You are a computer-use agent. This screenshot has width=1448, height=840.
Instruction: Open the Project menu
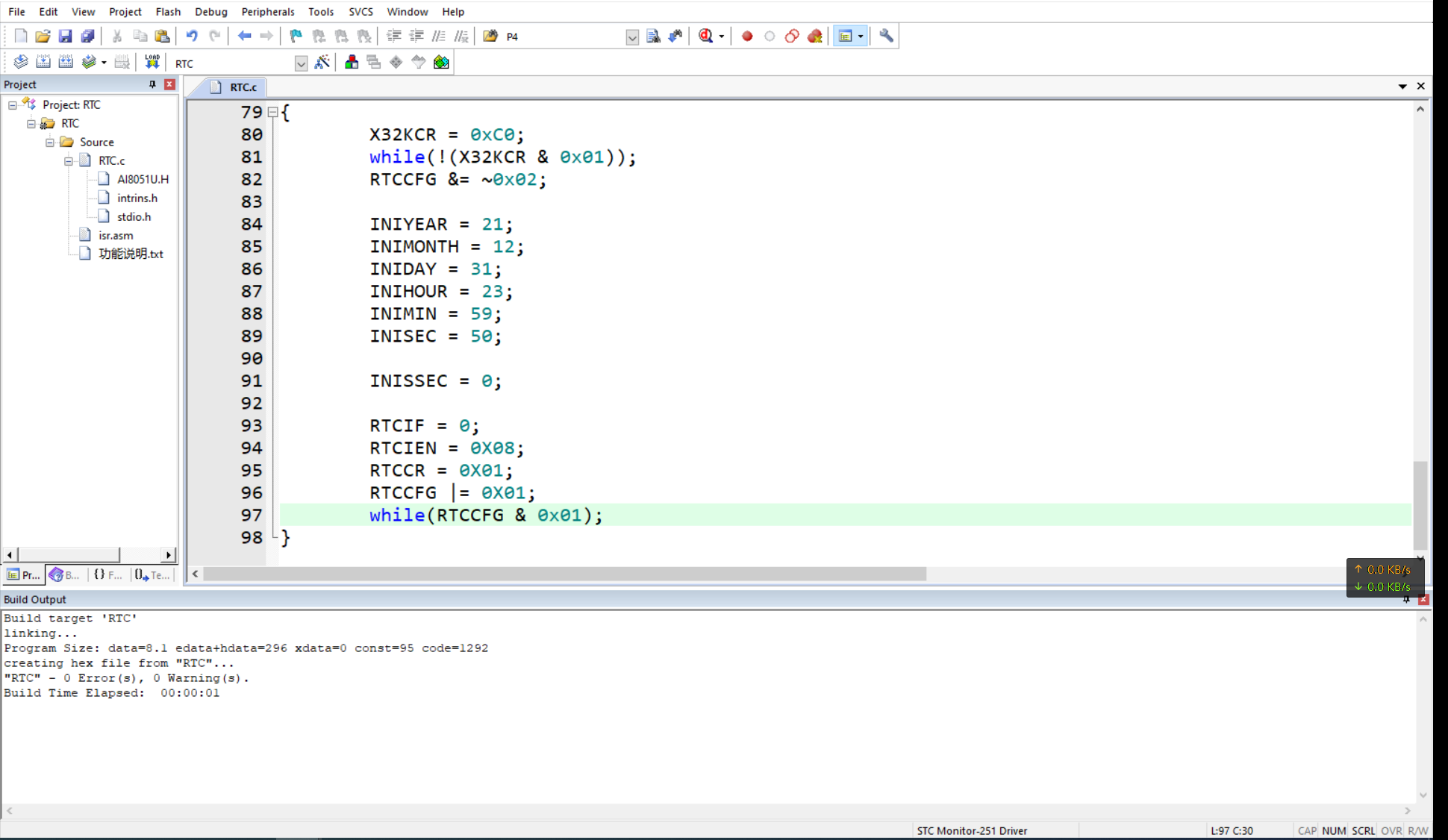[x=125, y=11]
